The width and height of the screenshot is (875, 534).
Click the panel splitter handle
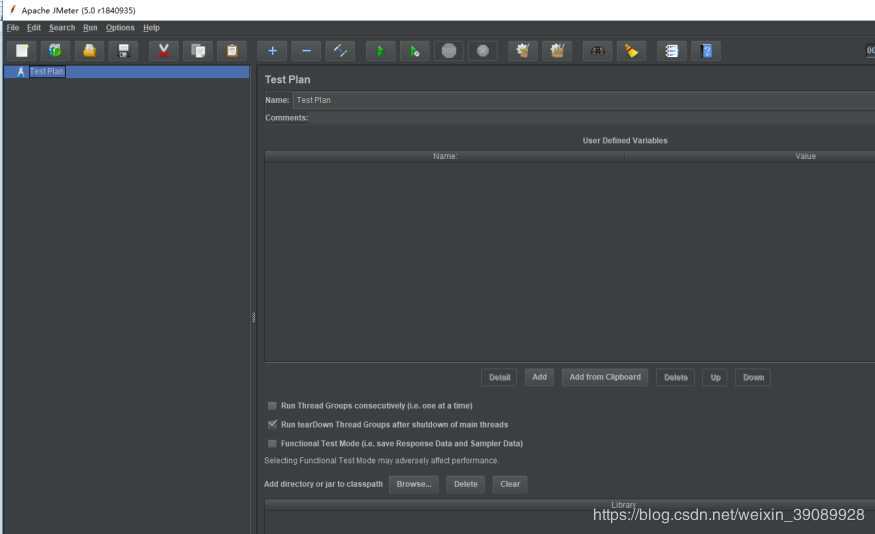[x=254, y=317]
